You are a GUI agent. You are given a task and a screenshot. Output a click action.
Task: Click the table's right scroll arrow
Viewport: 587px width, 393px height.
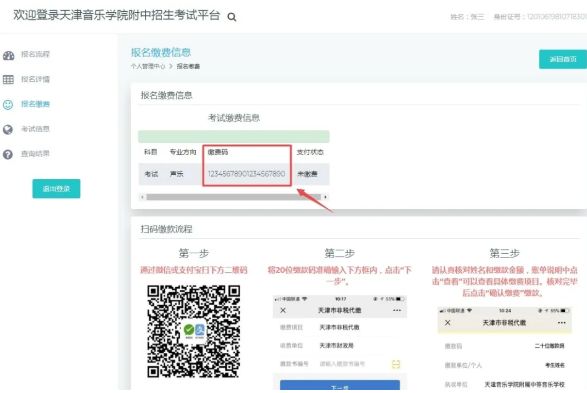click(x=325, y=197)
